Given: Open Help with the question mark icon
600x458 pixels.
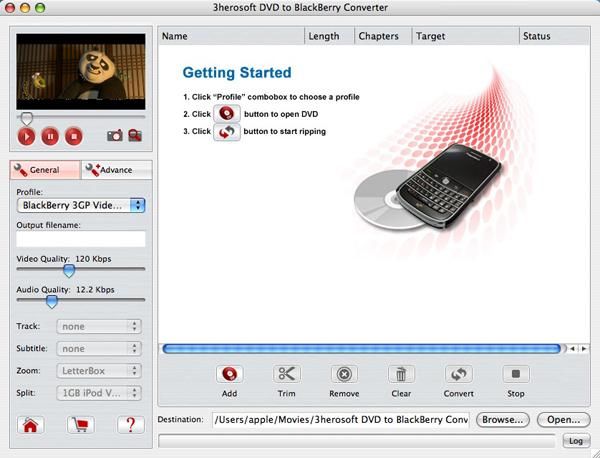Looking at the screenshot, I should 131,425.
